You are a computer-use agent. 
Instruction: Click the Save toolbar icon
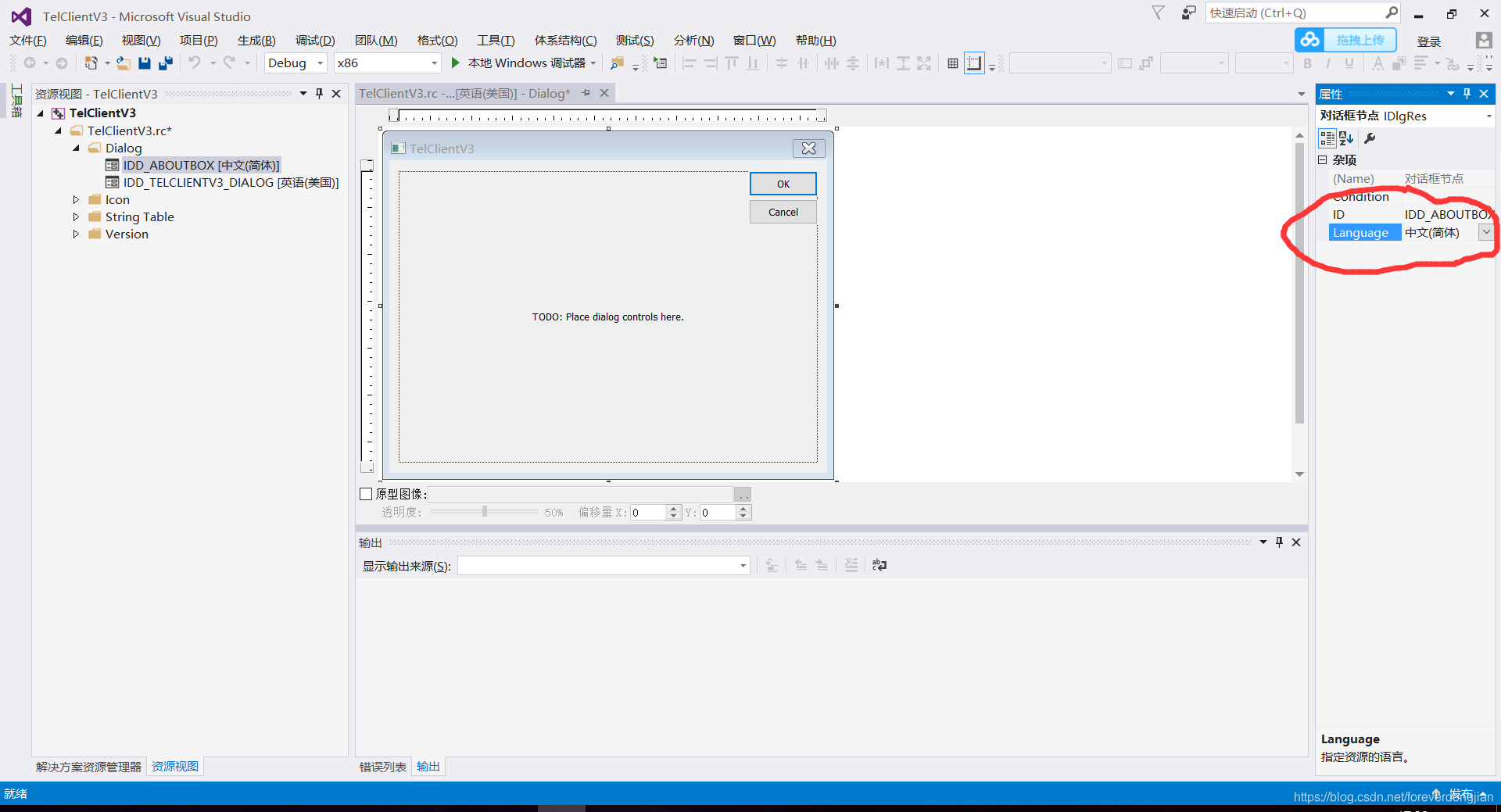click(x=145, y=63)
